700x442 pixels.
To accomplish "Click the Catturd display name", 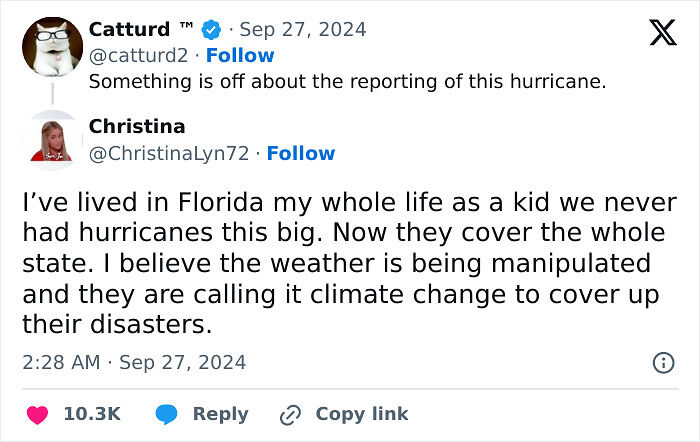I will (x=132, y=29).
